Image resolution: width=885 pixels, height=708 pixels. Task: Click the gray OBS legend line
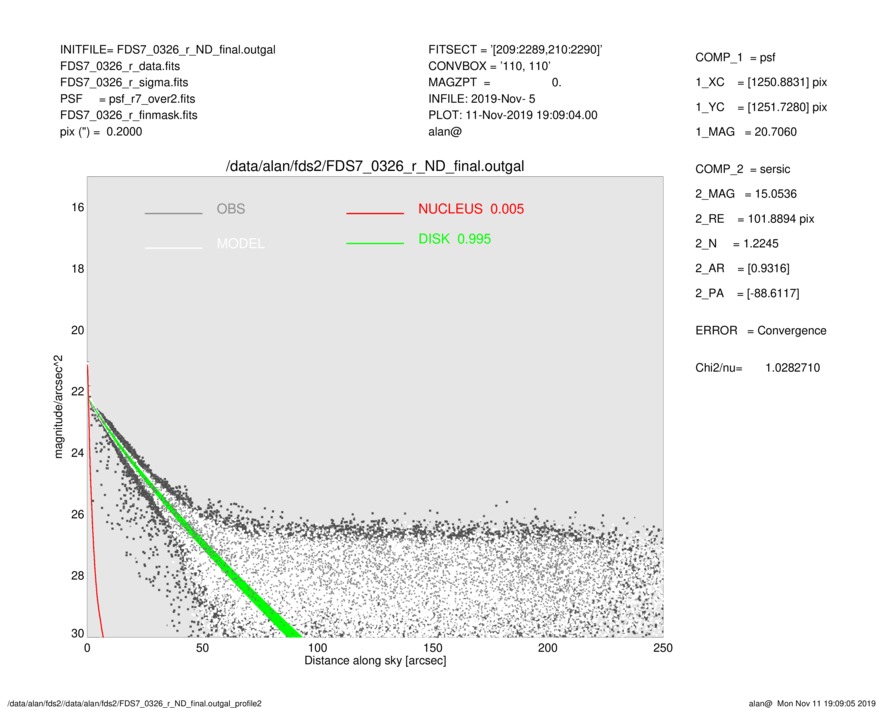(x=173, y=213)
